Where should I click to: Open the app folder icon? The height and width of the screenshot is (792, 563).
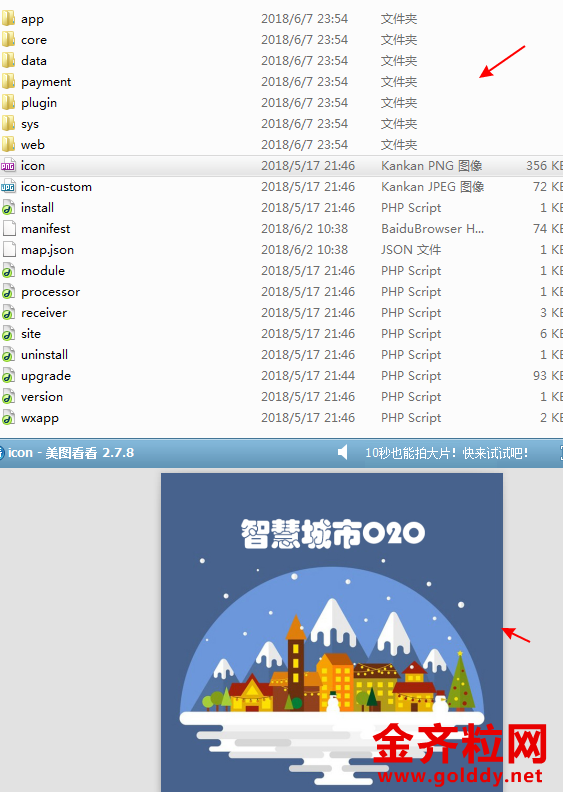point(8,19)
